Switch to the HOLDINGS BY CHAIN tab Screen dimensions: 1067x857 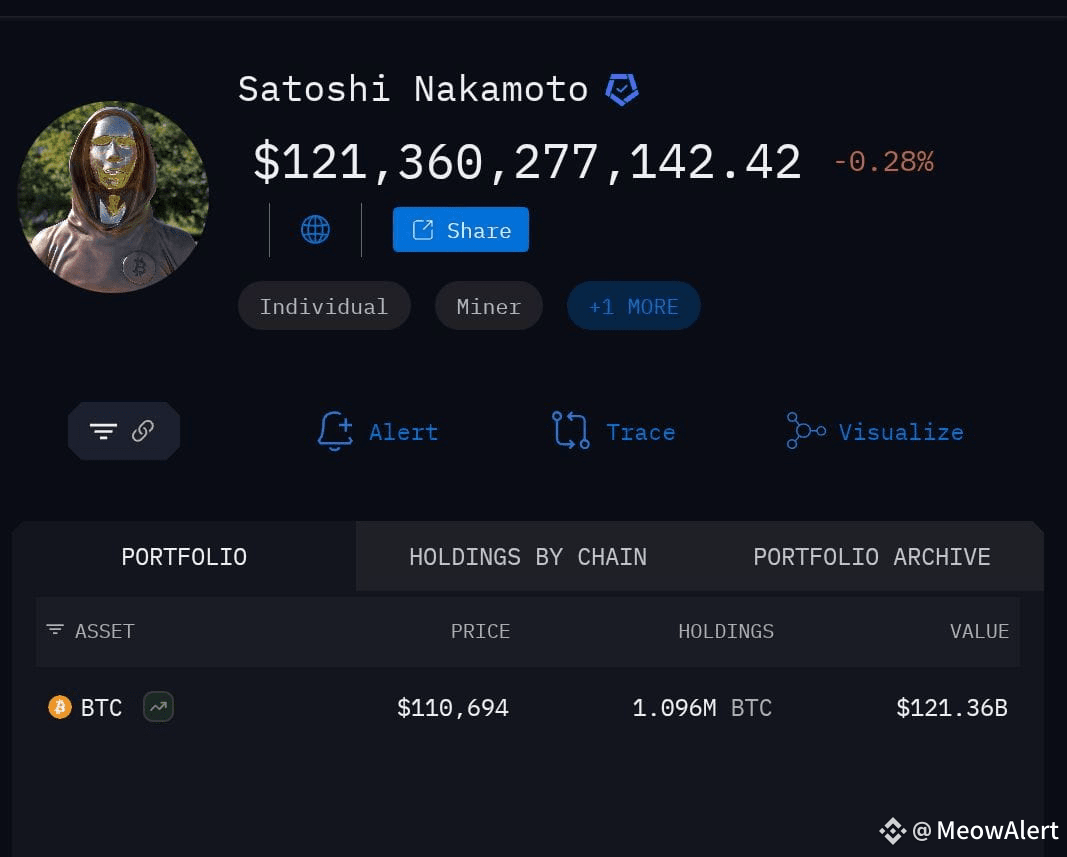tap(527, 556)
